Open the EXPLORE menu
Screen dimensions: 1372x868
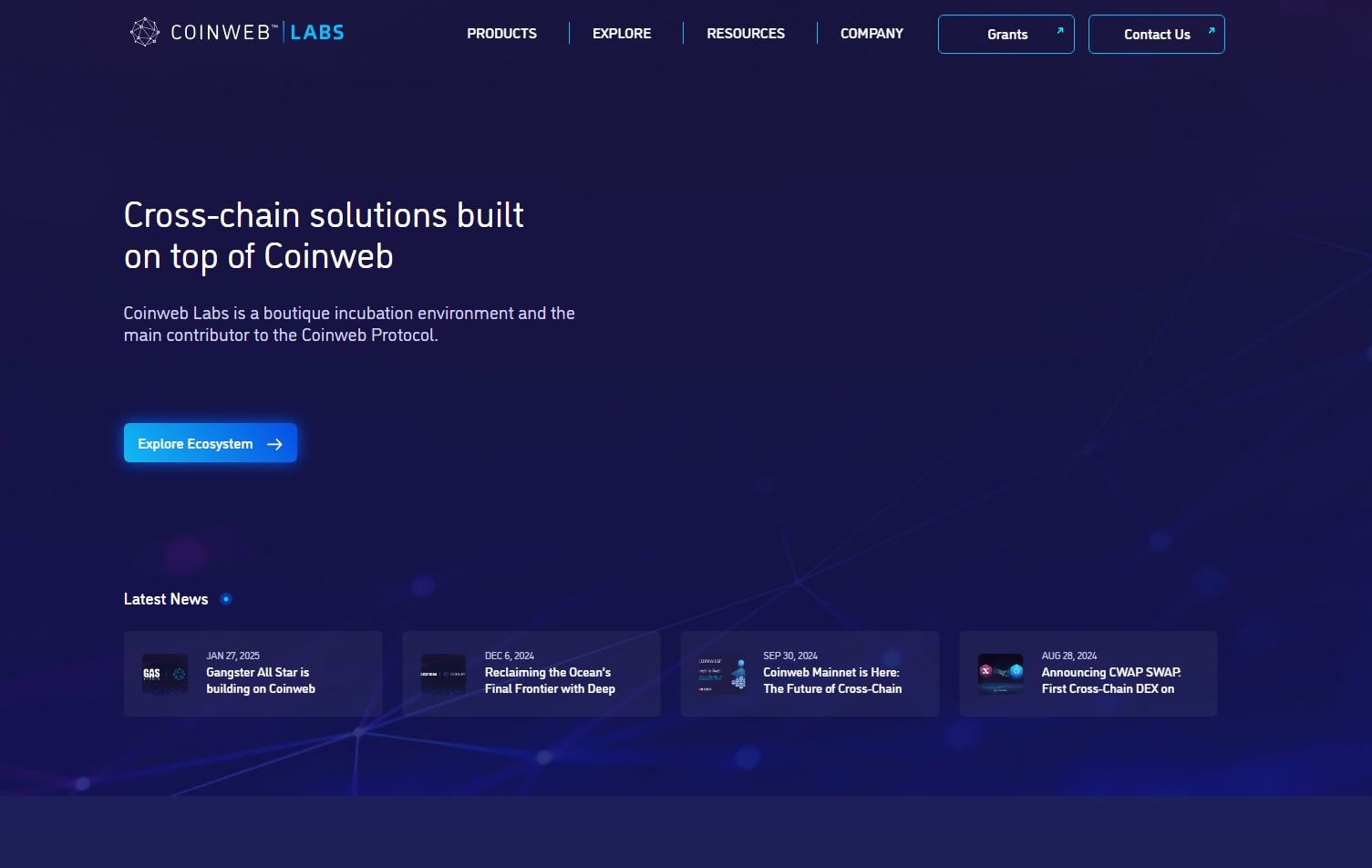coord(622,34)
